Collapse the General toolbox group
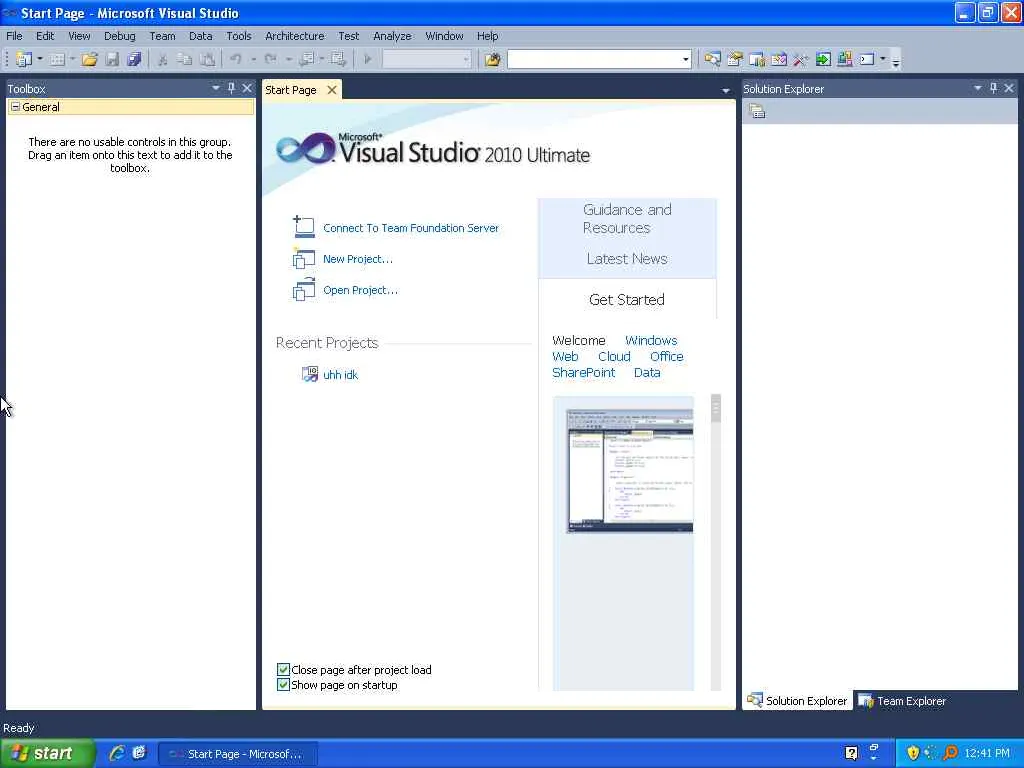The height and width of the screenshot is (768, 1024). coord(15,106)
